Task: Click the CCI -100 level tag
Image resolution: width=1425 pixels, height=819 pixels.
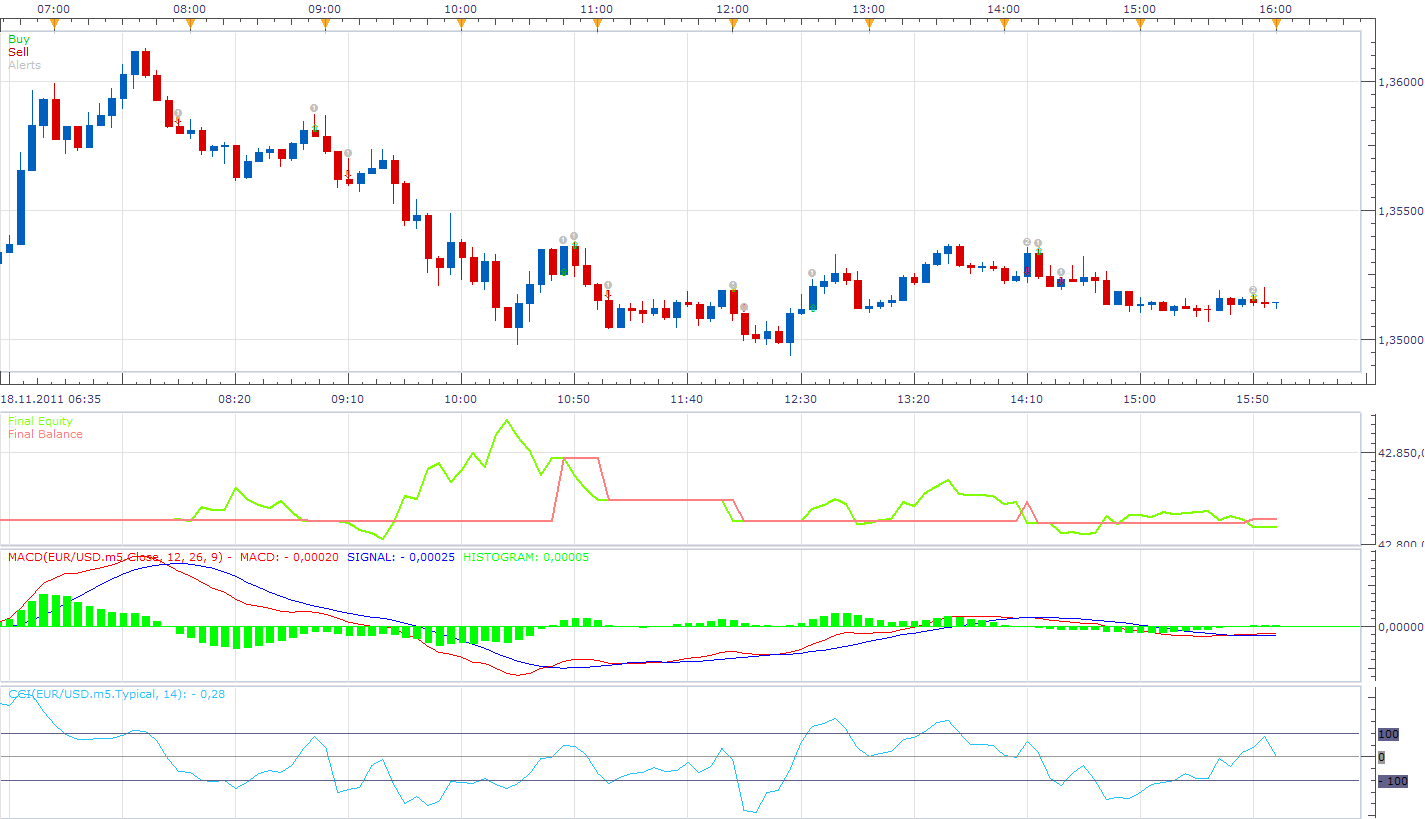Action: coord(1392,780)
